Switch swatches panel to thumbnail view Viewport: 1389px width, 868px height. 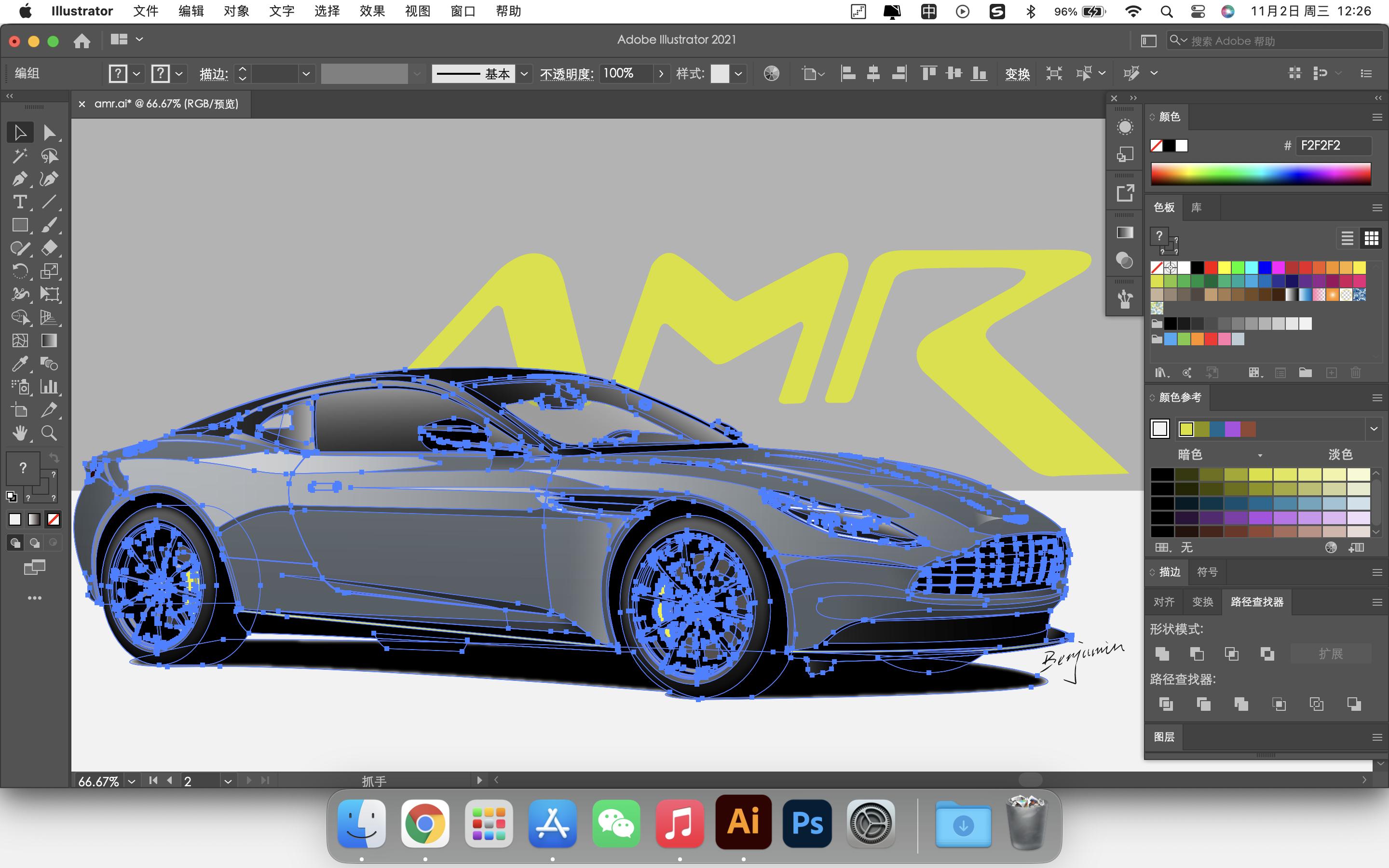(x=1371, y=238)
